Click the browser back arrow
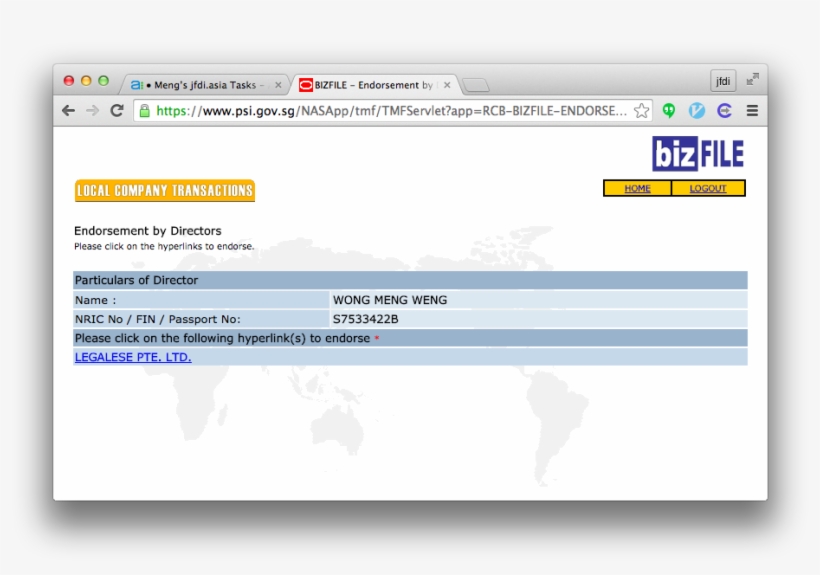This screenshot has height=575, width=820. tap(68, 111)
